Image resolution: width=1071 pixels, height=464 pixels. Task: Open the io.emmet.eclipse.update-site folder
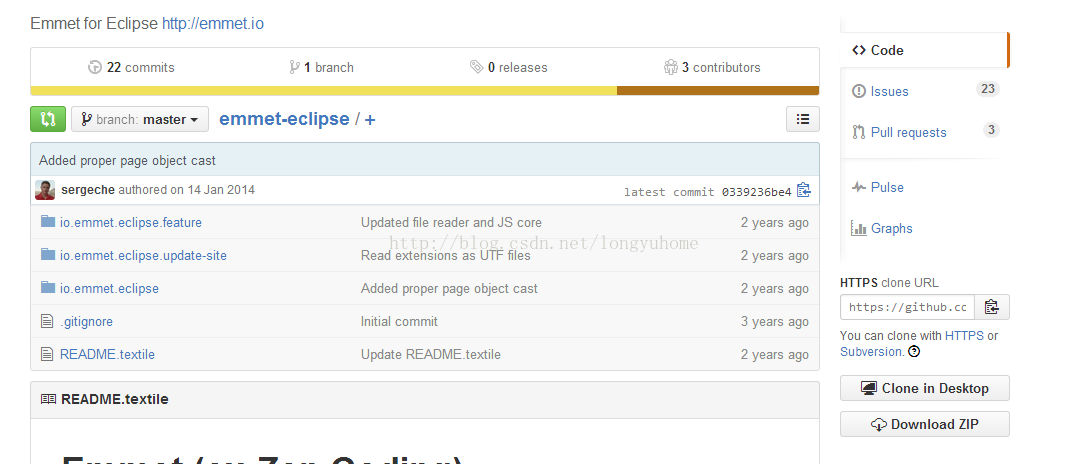pyautogui.click(x=143, y=256)
